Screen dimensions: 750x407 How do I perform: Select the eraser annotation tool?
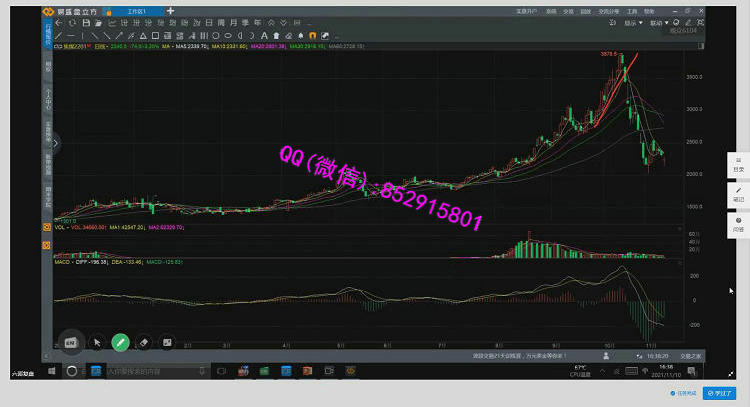[x=143, y=342]
